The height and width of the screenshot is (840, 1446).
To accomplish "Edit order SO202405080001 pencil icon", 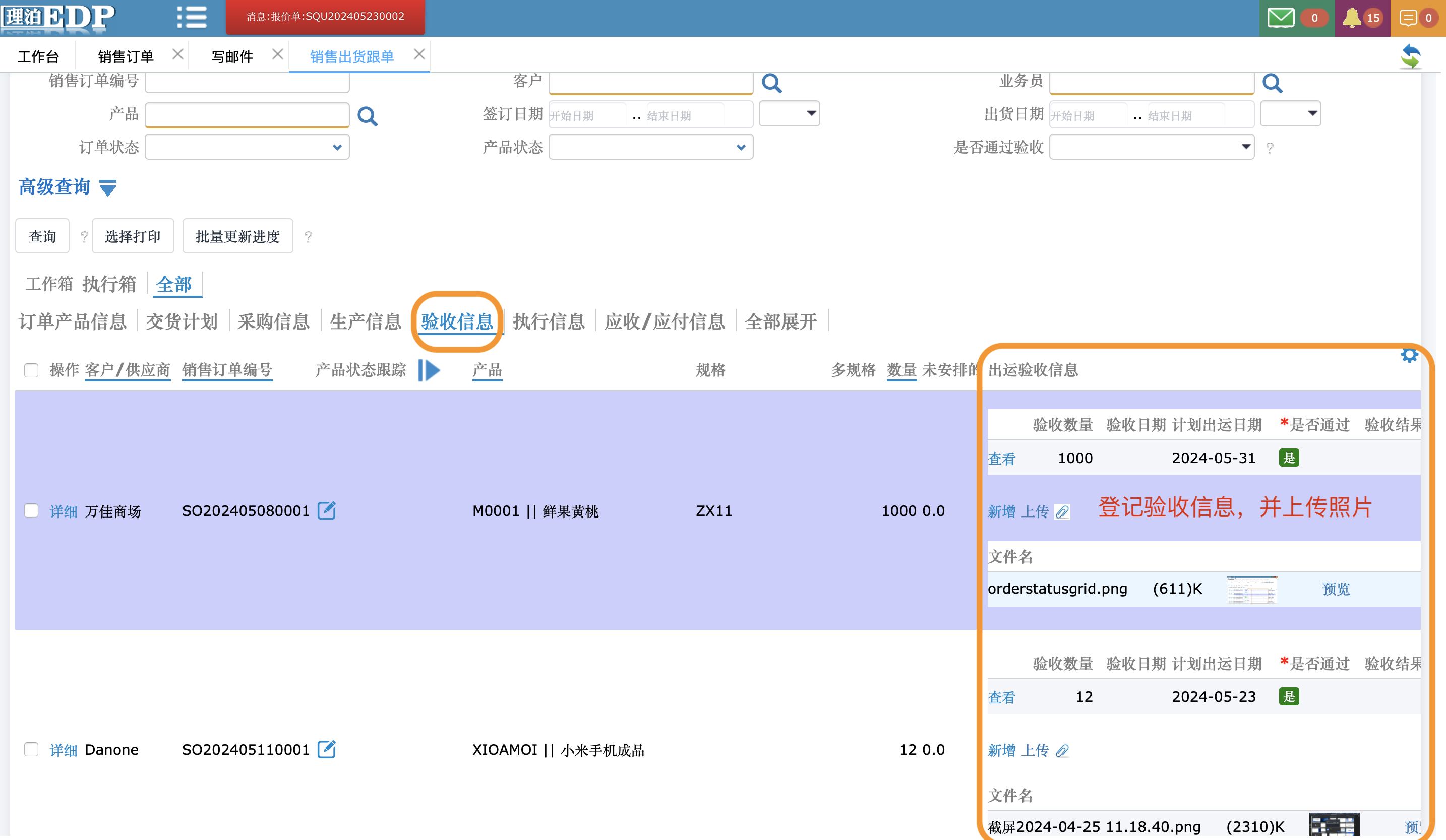I will coord(327,510).
